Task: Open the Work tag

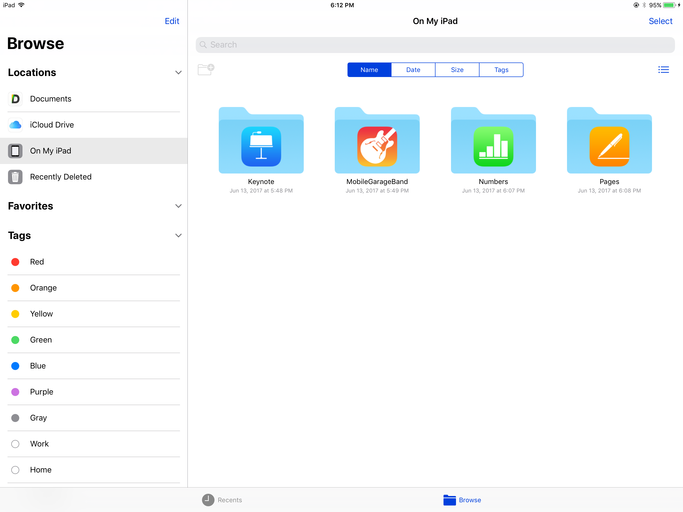Action: click(x=94, y=444)
